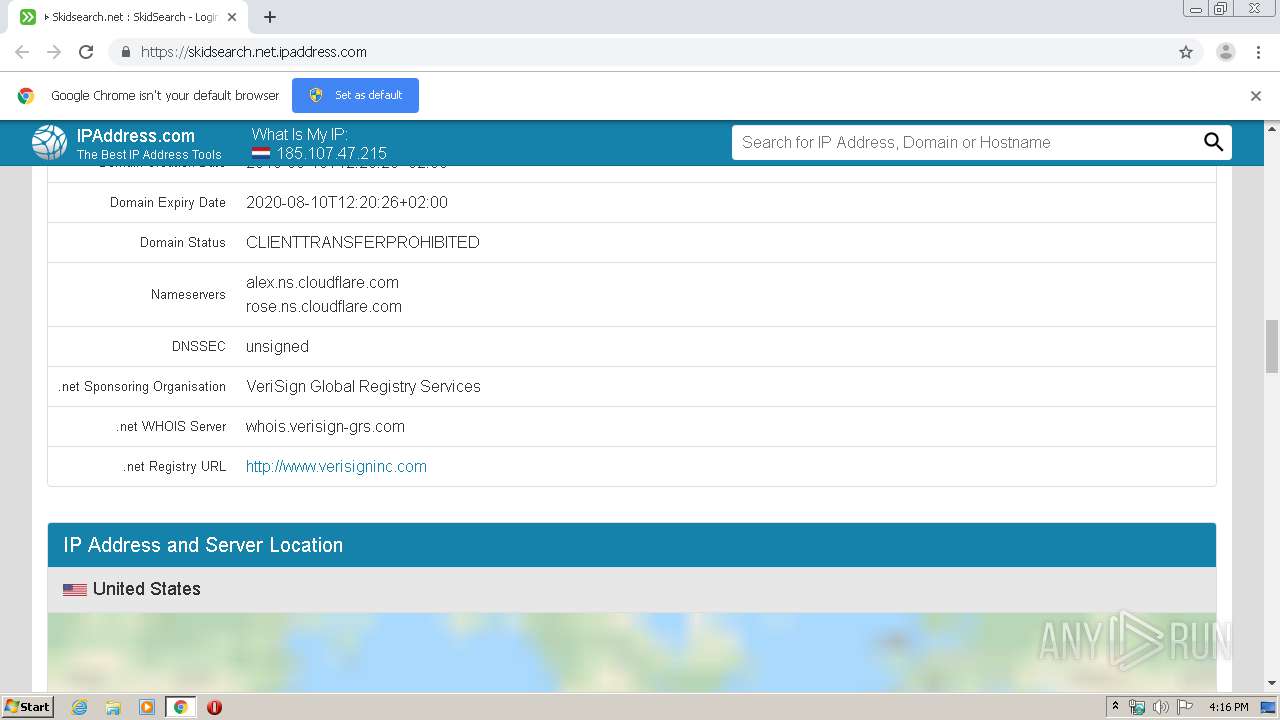This screenshot has height=720, width=1280.
Task: Click the red Opera-style taskbar icon
Action: pos(214,707)
